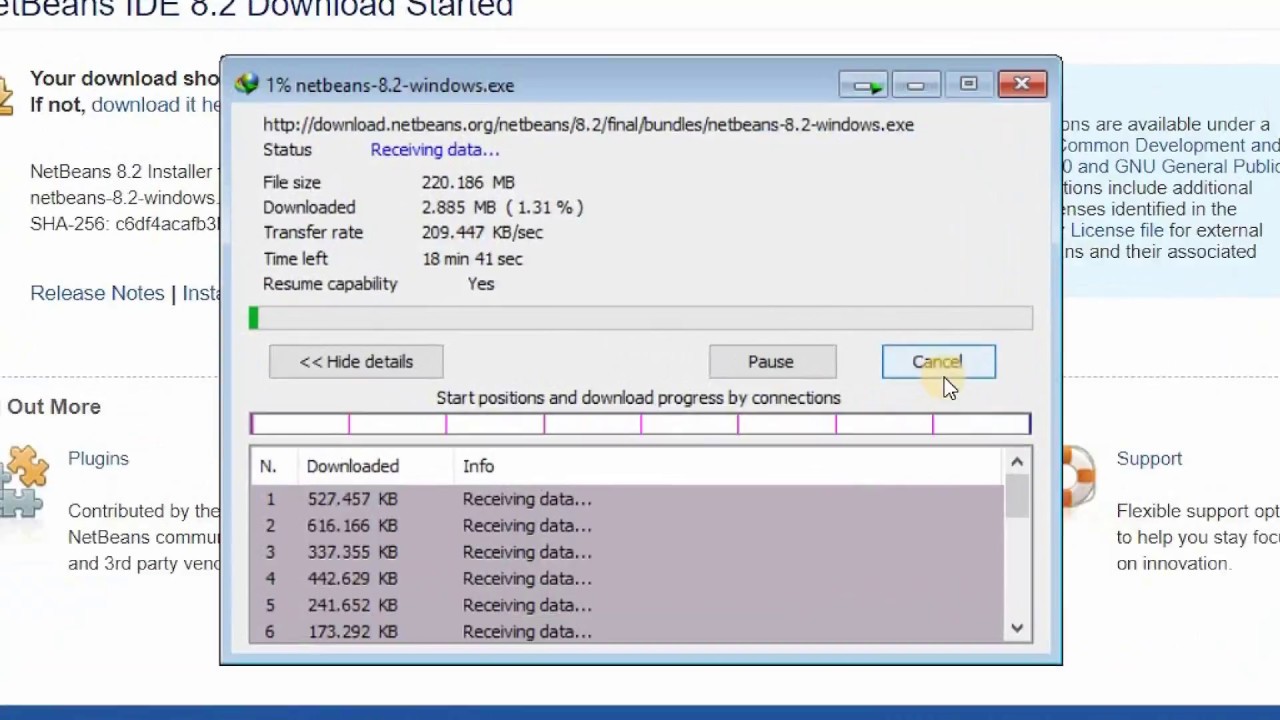Image resolution: width=1280 pixels, height=720 pixels.
Task: Open Release Notes link on the webpage
Action: (x=97, y=293)
